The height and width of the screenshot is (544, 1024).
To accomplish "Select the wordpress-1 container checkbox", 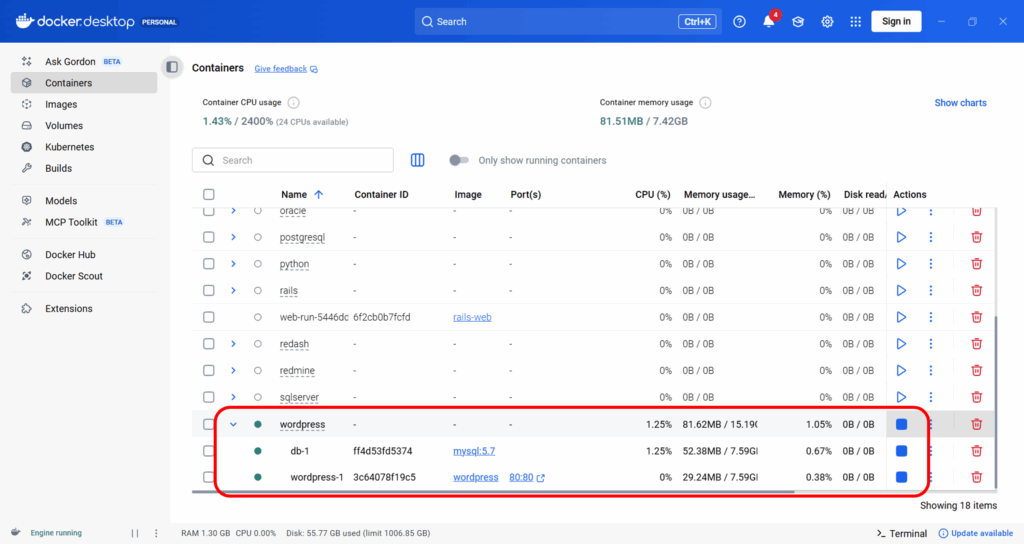I will 209,477.
